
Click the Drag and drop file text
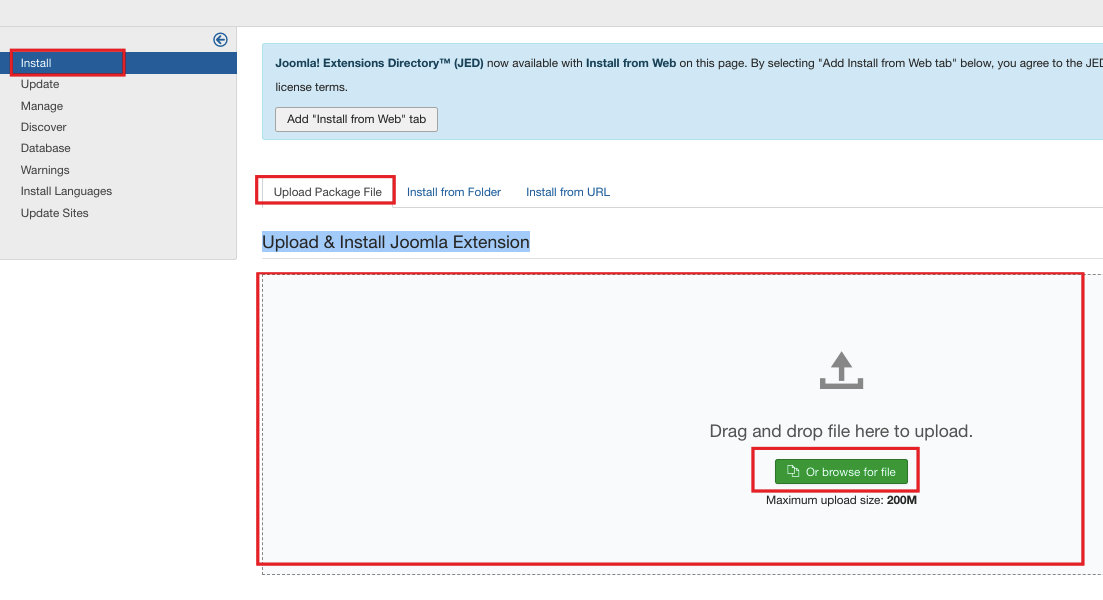841,432
